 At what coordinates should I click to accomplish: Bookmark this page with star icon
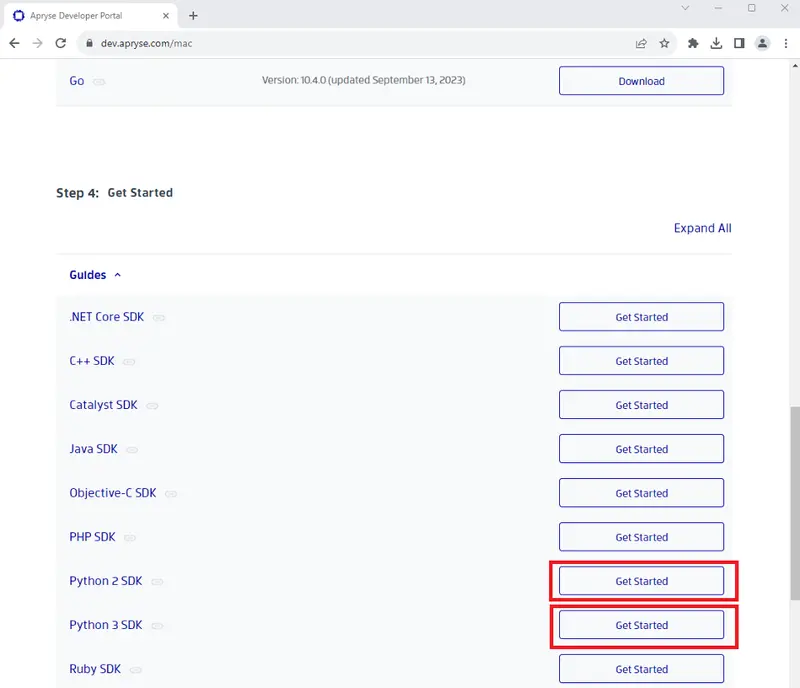point(664,43)
